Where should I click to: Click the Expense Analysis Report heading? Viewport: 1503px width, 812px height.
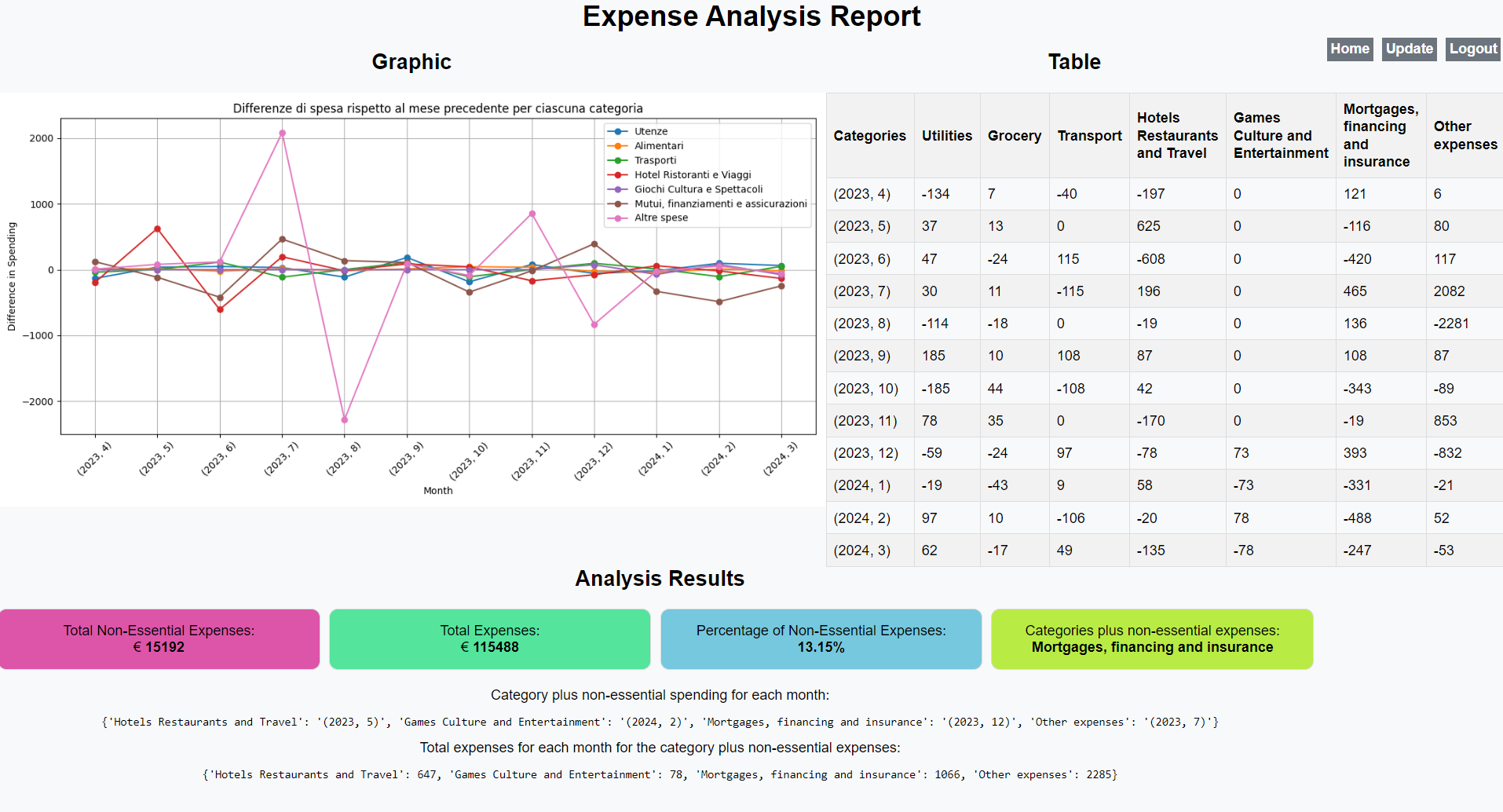tap(751, 16)
